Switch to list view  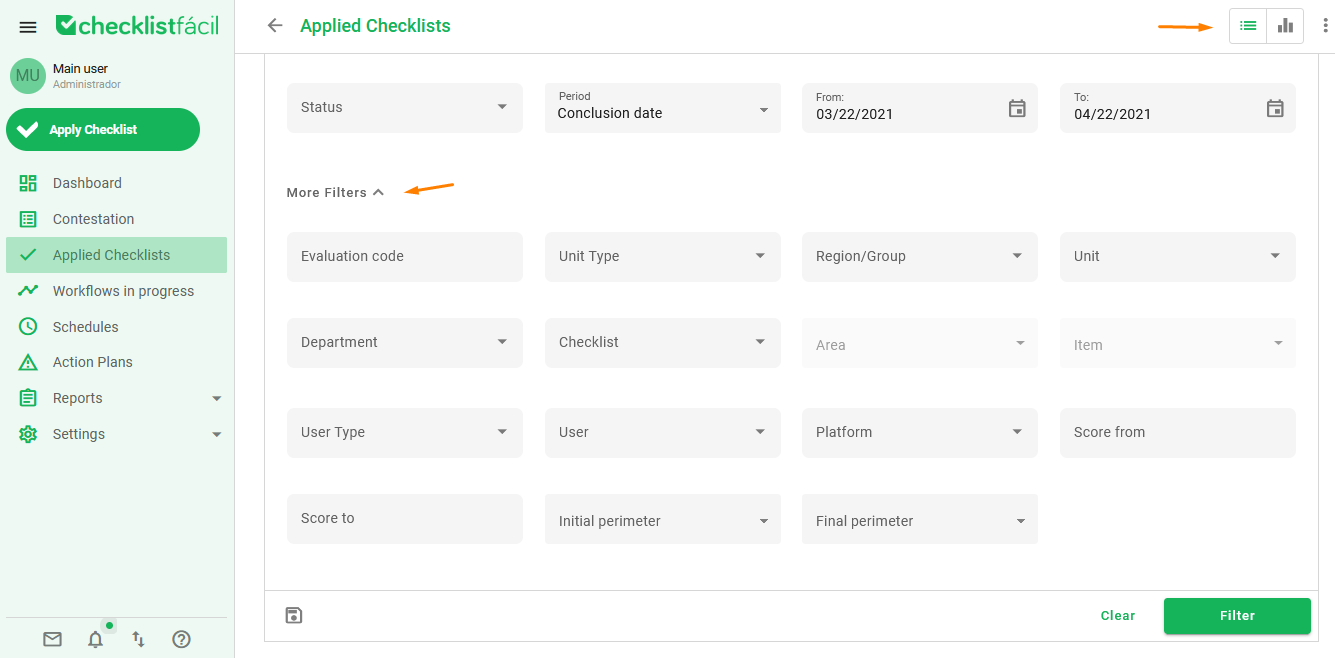tap(1248, 26)
